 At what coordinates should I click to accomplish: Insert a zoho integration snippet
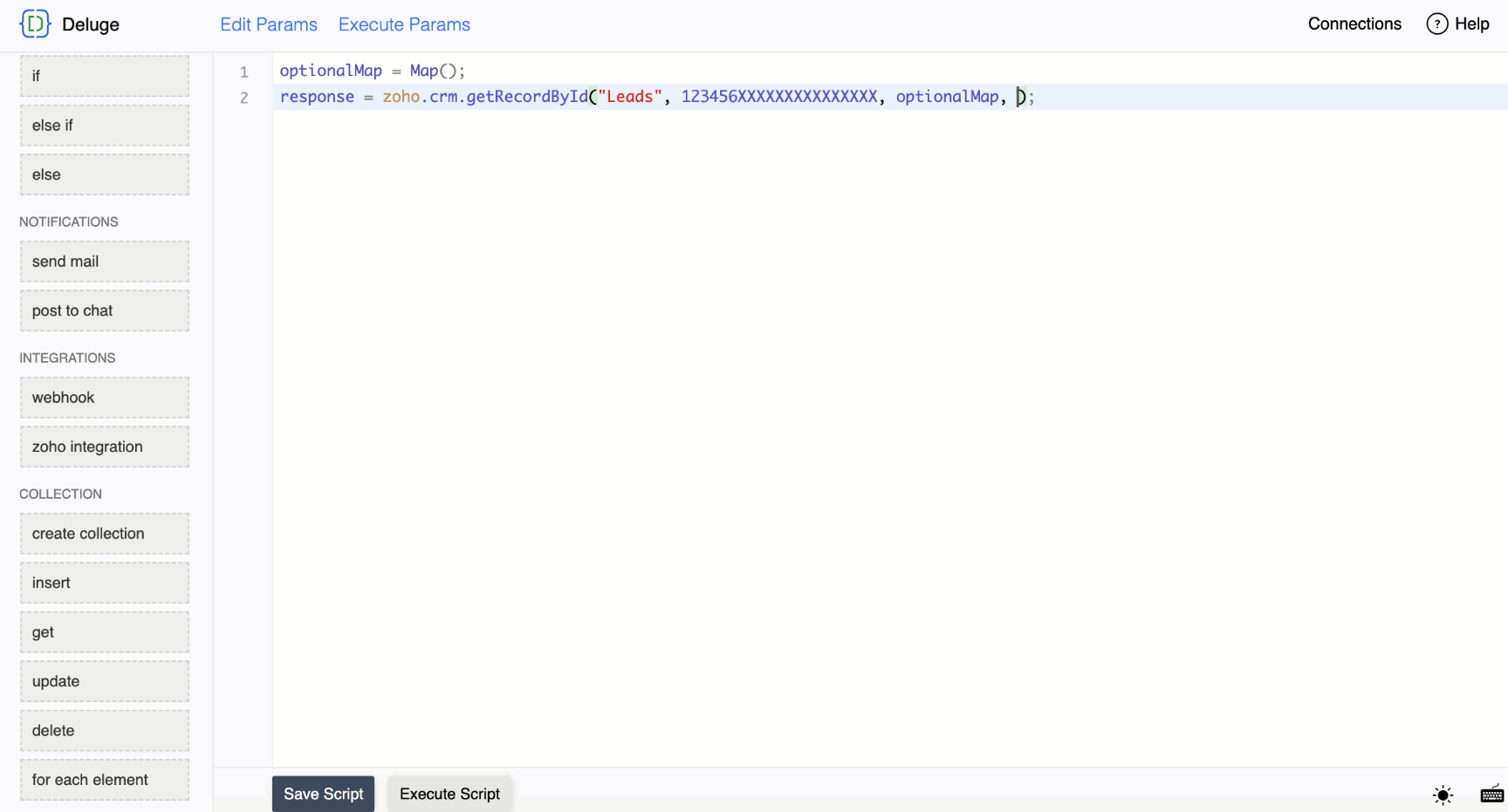pyautogui.click(x=104, y=446)
